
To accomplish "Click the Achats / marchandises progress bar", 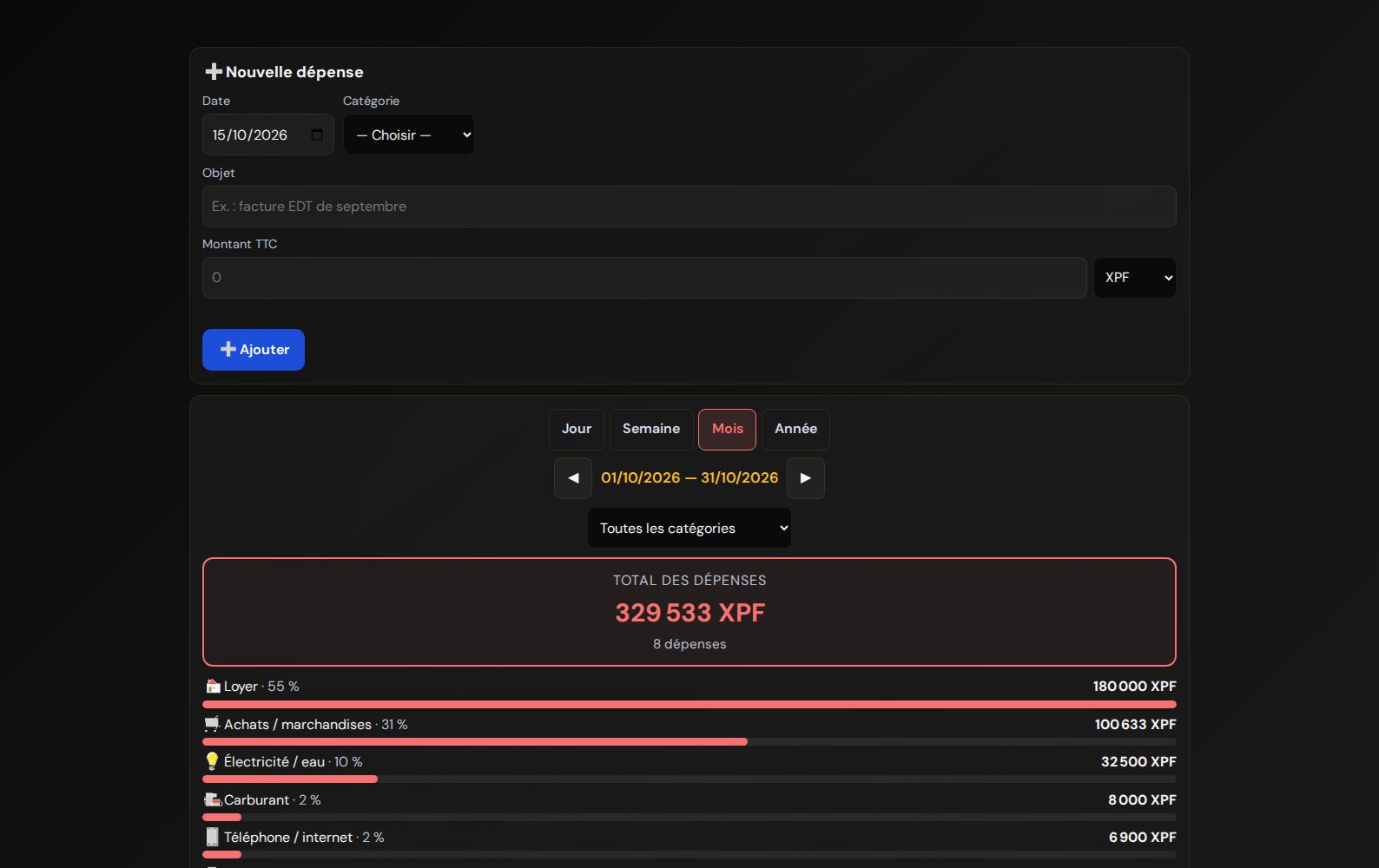I will tap(689, 742).
